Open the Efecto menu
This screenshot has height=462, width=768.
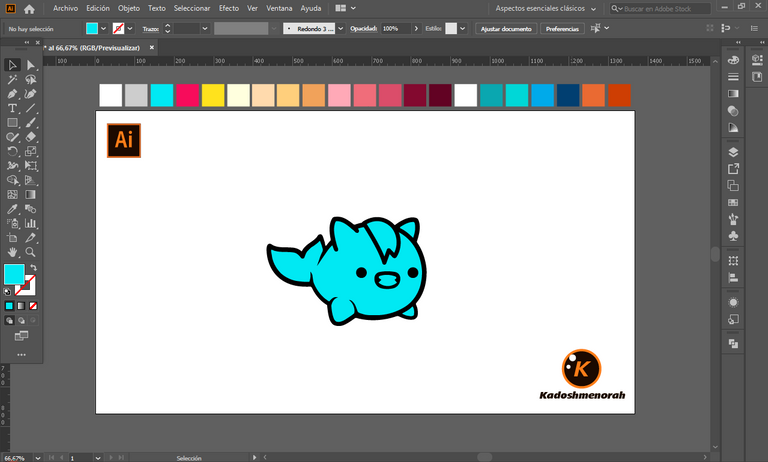click(x=229, y=8)
